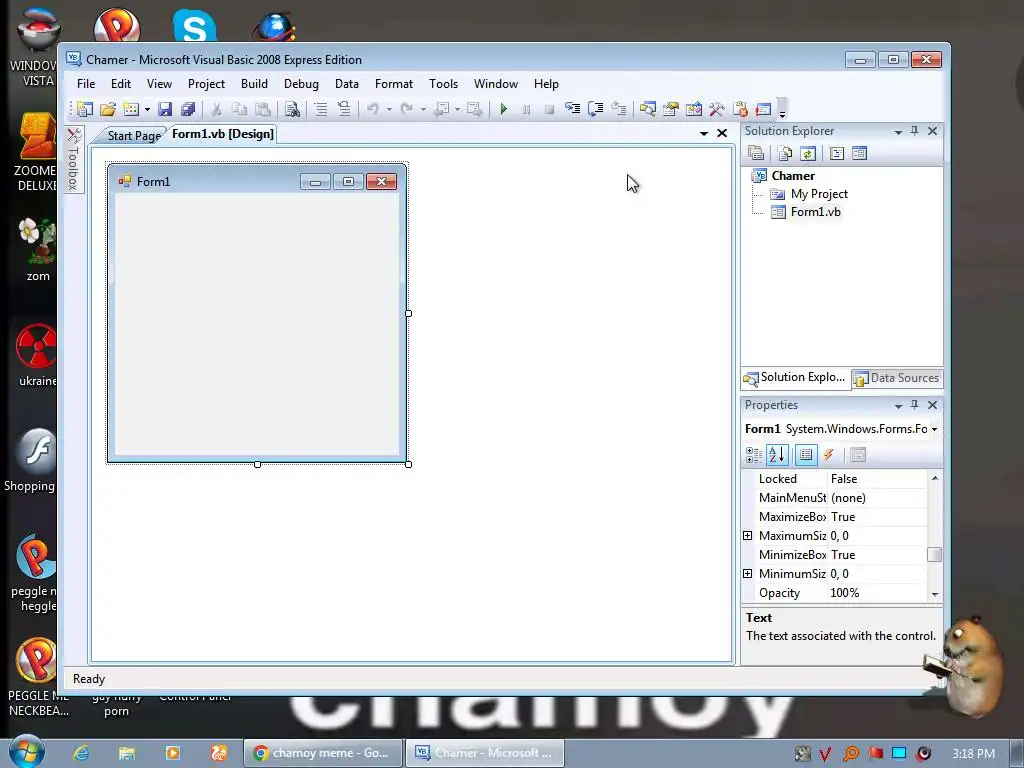
Task: Open the Properties Window toolbar icon
Action: point(671,109)
